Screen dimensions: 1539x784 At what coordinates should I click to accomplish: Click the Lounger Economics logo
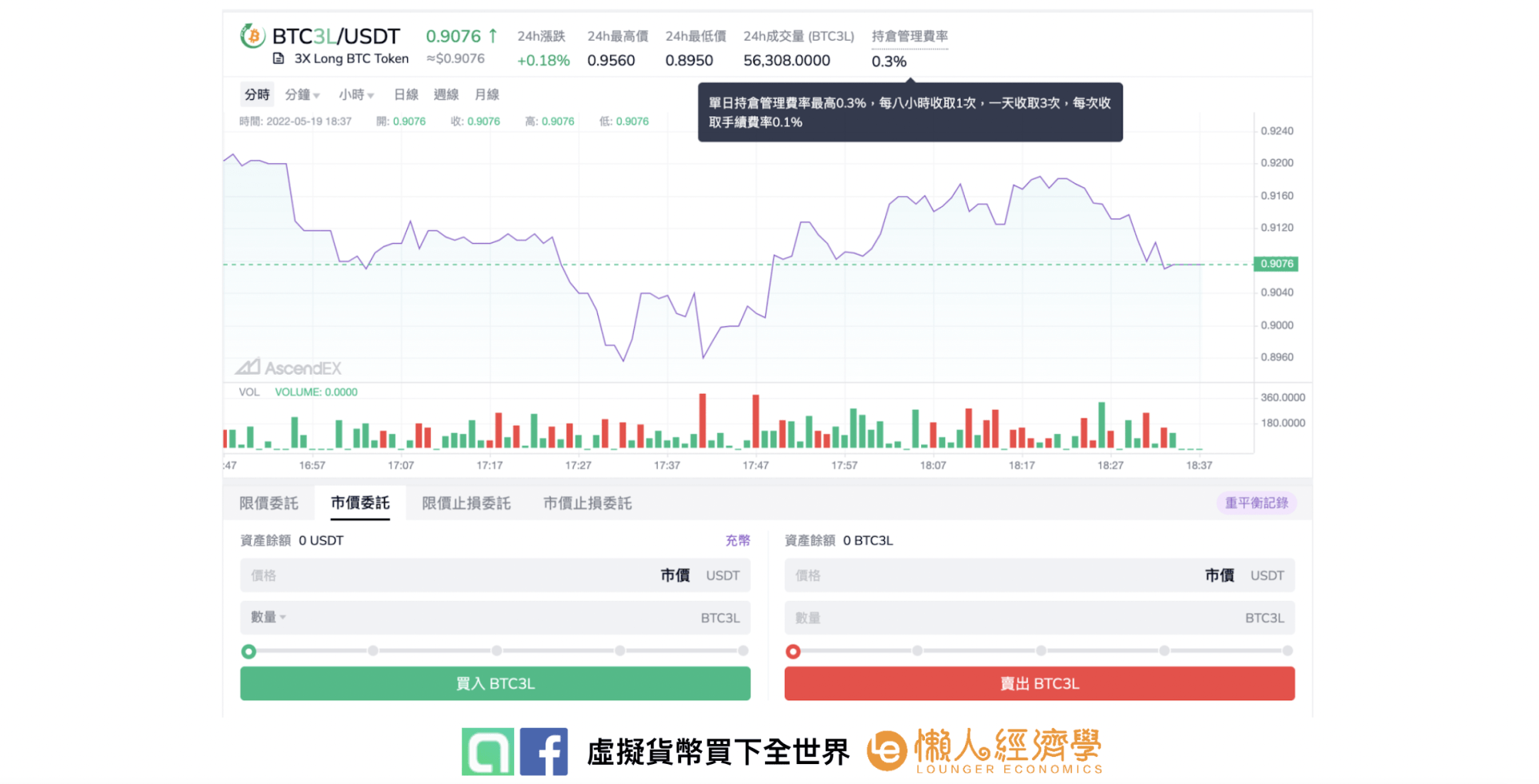tap(985, 751)
